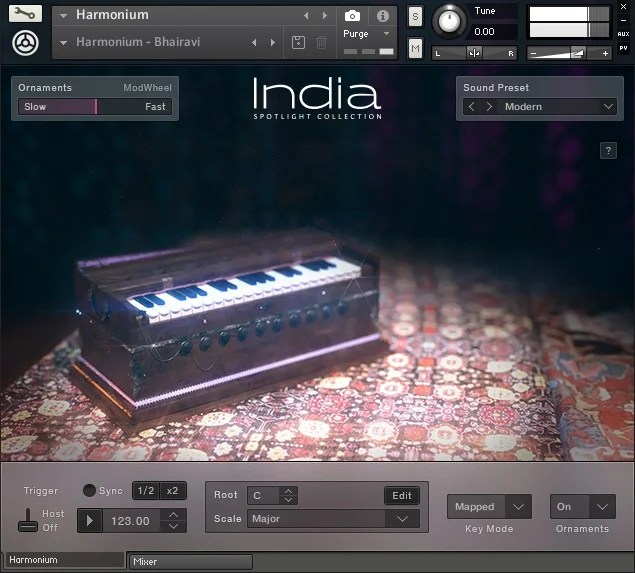The width and height of the screenshot is (635, 573).
Task: Click the ModWheel label in Ornaments
Action: click(147, 88)
